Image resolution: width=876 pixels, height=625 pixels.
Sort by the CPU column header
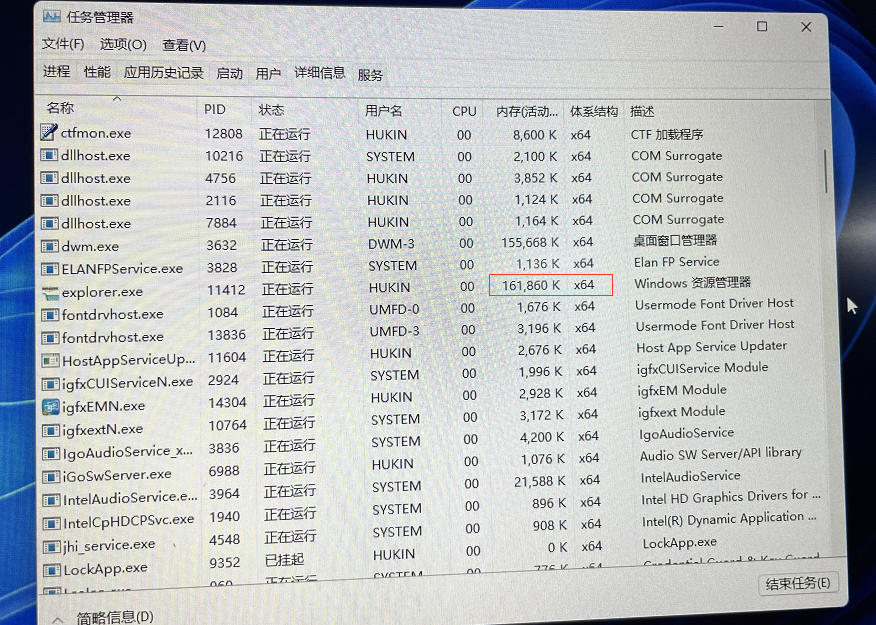coord(464,111)
